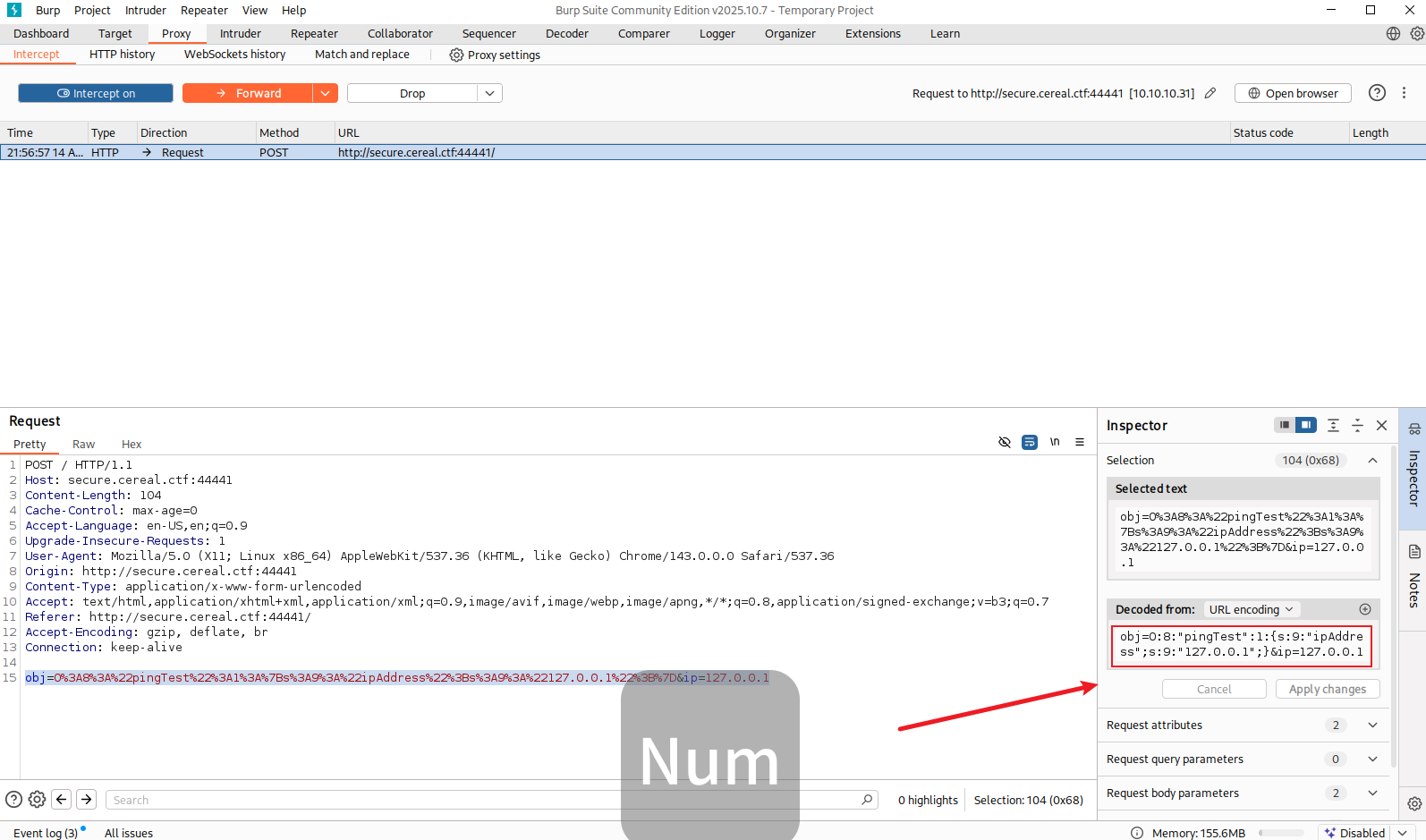Toggle hidden characters eye-slash icon in Request
Screen dimensions: 1426x840
pyautogui.click(x=1005, y=442)
